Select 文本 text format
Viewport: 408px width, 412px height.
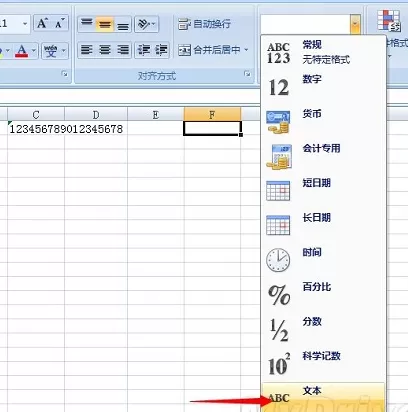pos(323,397)
